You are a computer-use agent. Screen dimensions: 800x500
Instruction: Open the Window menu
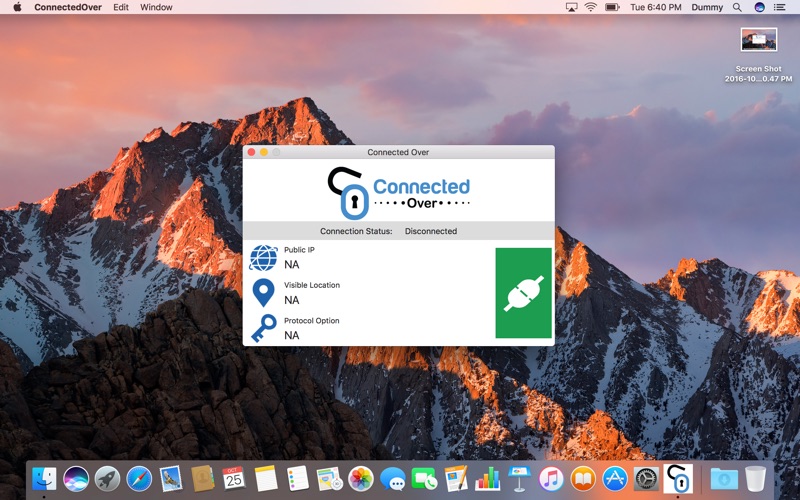[x=156, y=7]
